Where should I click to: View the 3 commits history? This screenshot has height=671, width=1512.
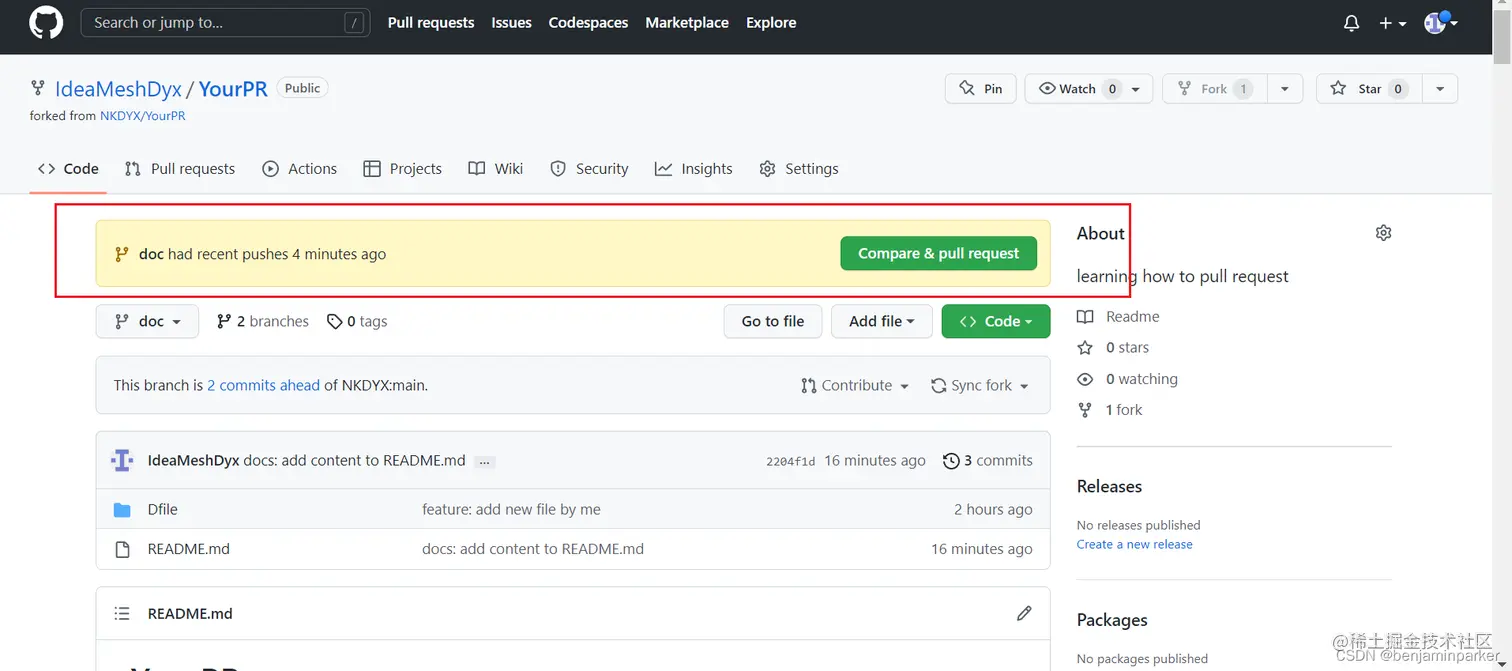pos(988,460)
